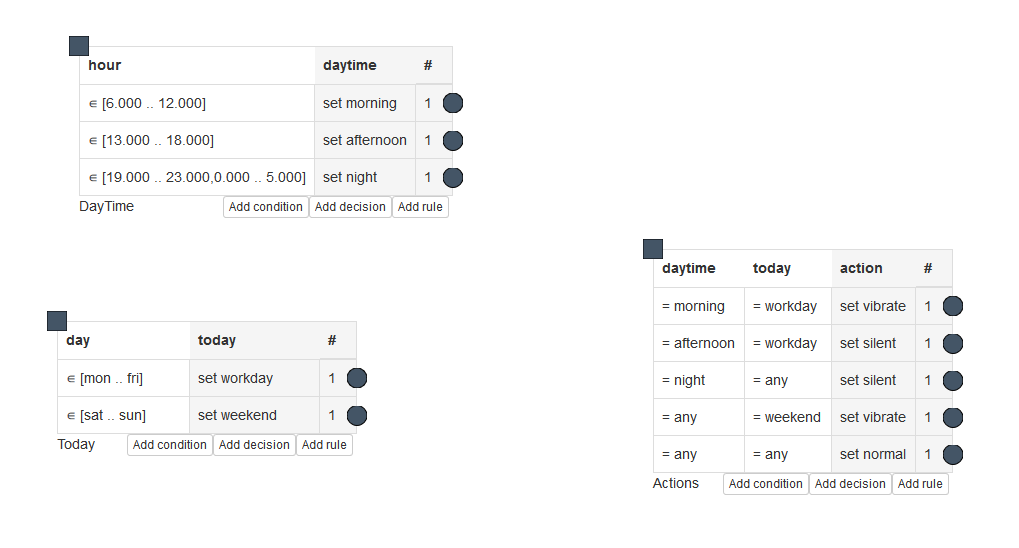Add a decision to the Today table

click(x=254, y=445)
